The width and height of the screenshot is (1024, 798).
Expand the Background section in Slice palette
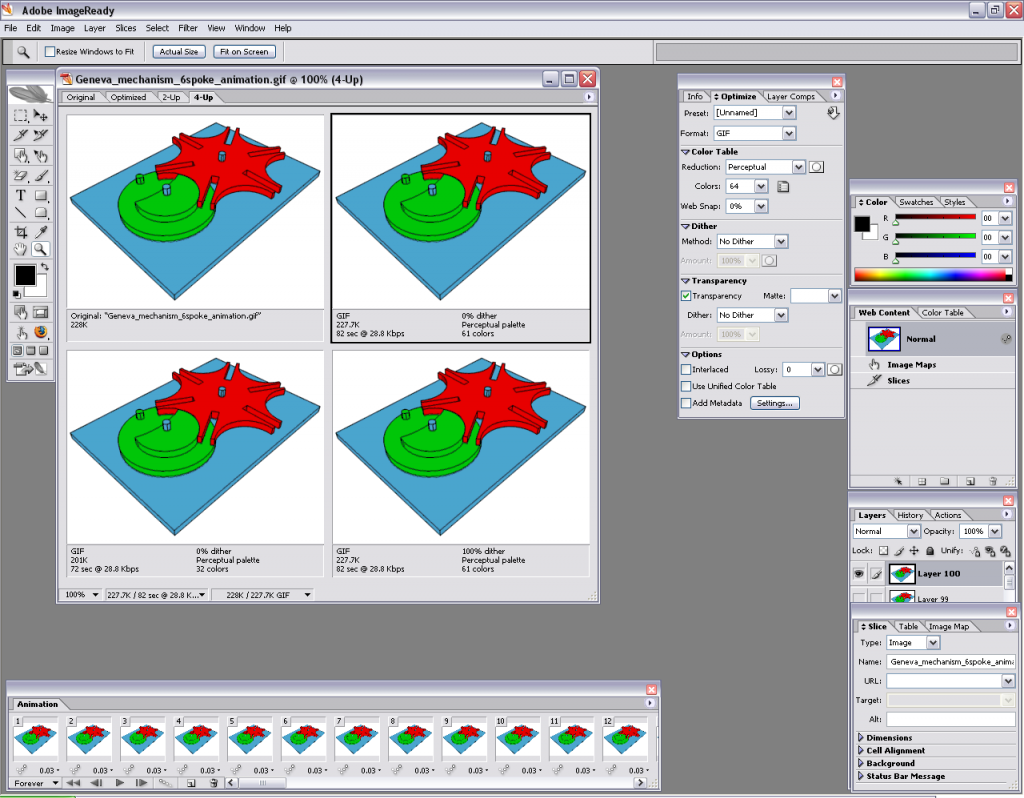pyautogui.click(x=861, y=763)
